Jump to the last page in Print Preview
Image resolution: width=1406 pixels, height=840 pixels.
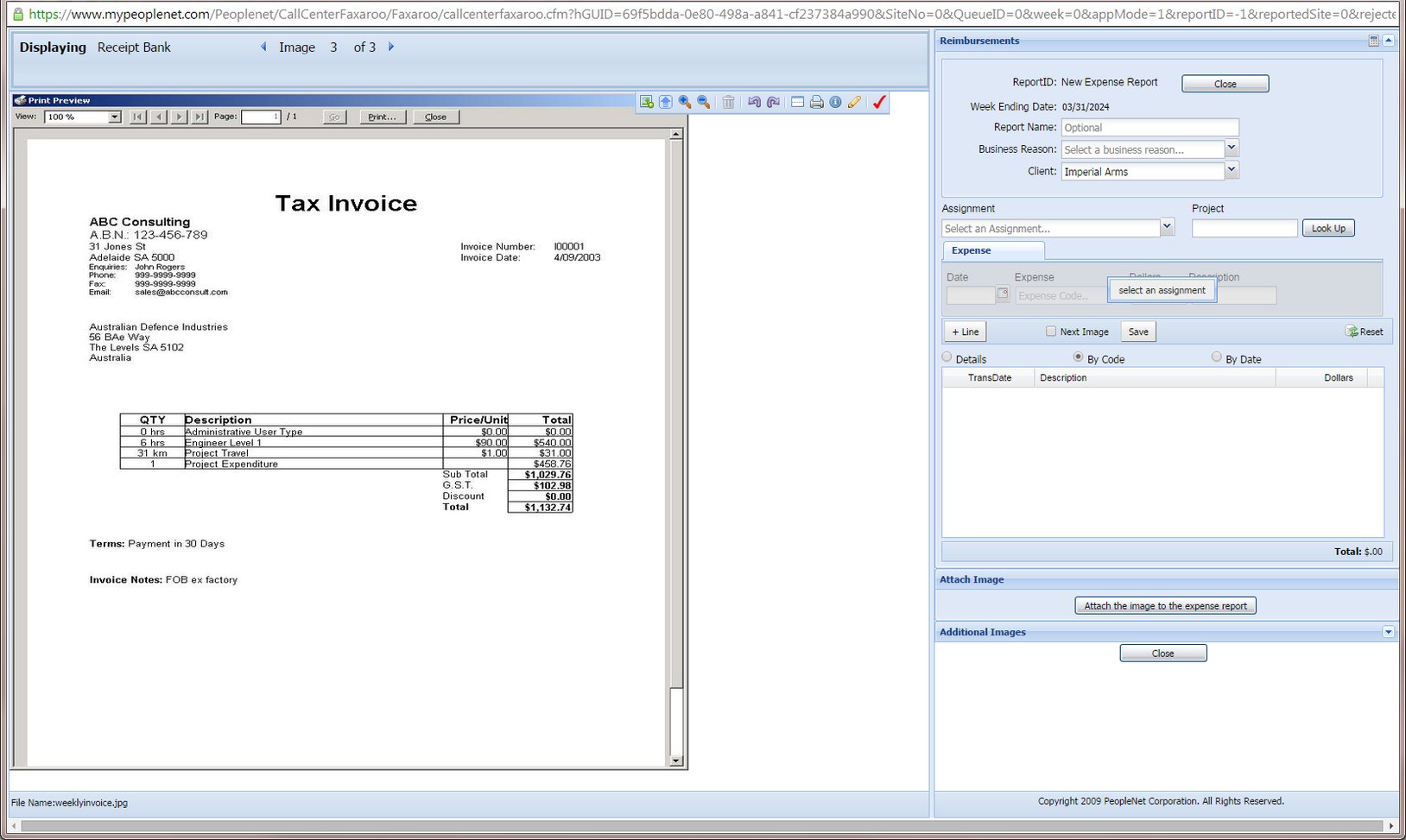[x=199, y=117]
